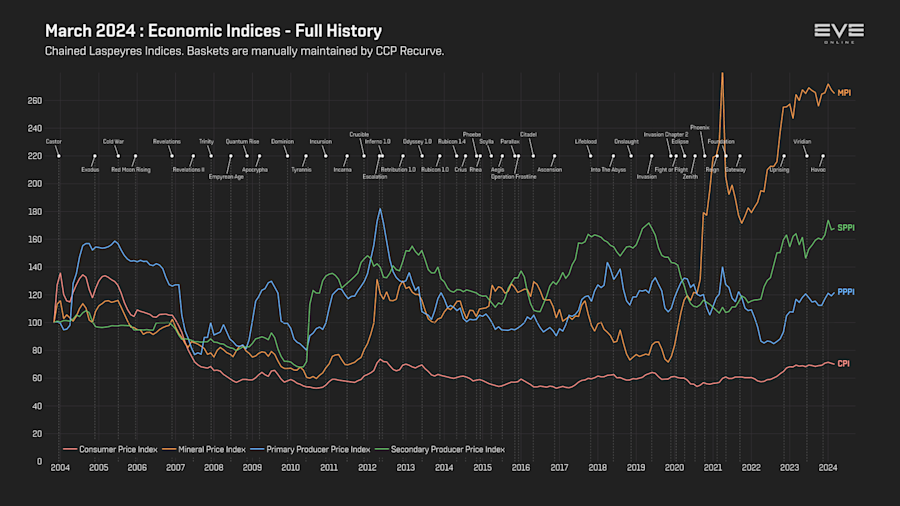Select the Citadel marker label
The width and height of the screenshot is (900, 506).
coord(528,135)
